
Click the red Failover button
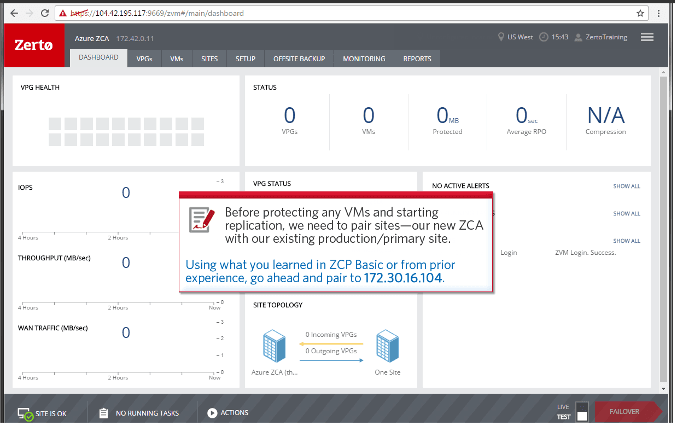click(x=626, y=412)
